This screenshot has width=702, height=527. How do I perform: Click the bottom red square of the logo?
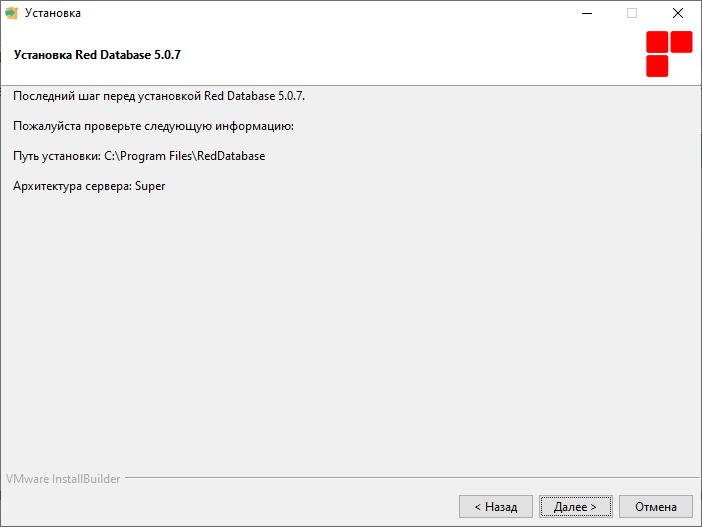coord(657,66)
